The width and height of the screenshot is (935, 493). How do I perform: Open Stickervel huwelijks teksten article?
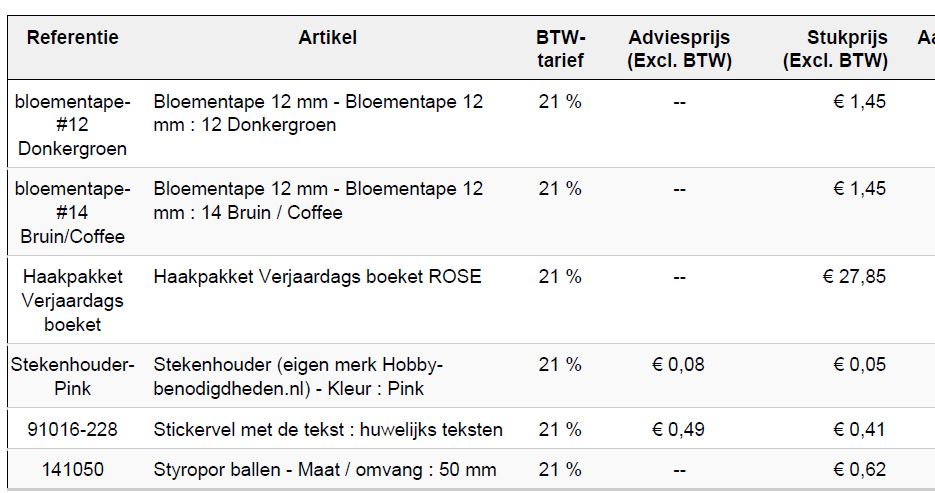[x=328, y=429]
